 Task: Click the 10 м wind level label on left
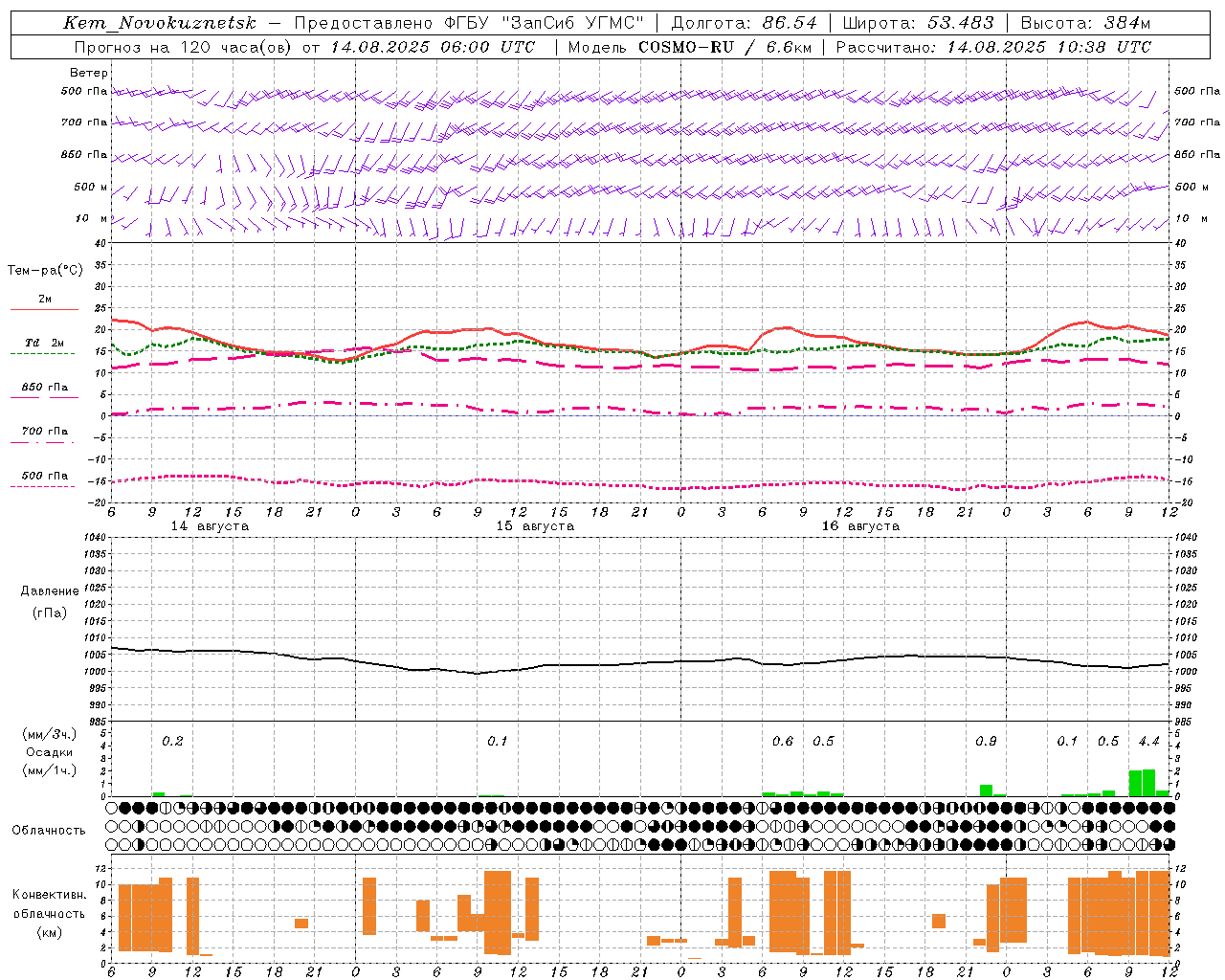coord(91,218)
